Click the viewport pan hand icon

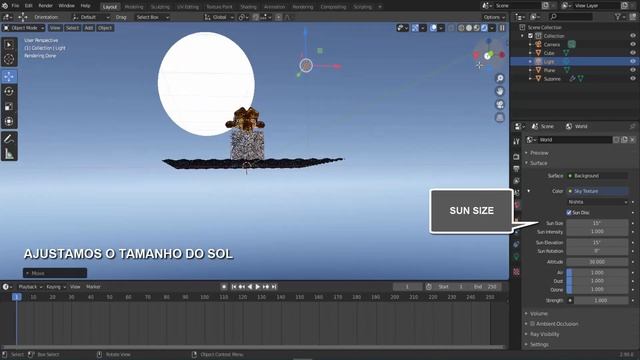500,91
